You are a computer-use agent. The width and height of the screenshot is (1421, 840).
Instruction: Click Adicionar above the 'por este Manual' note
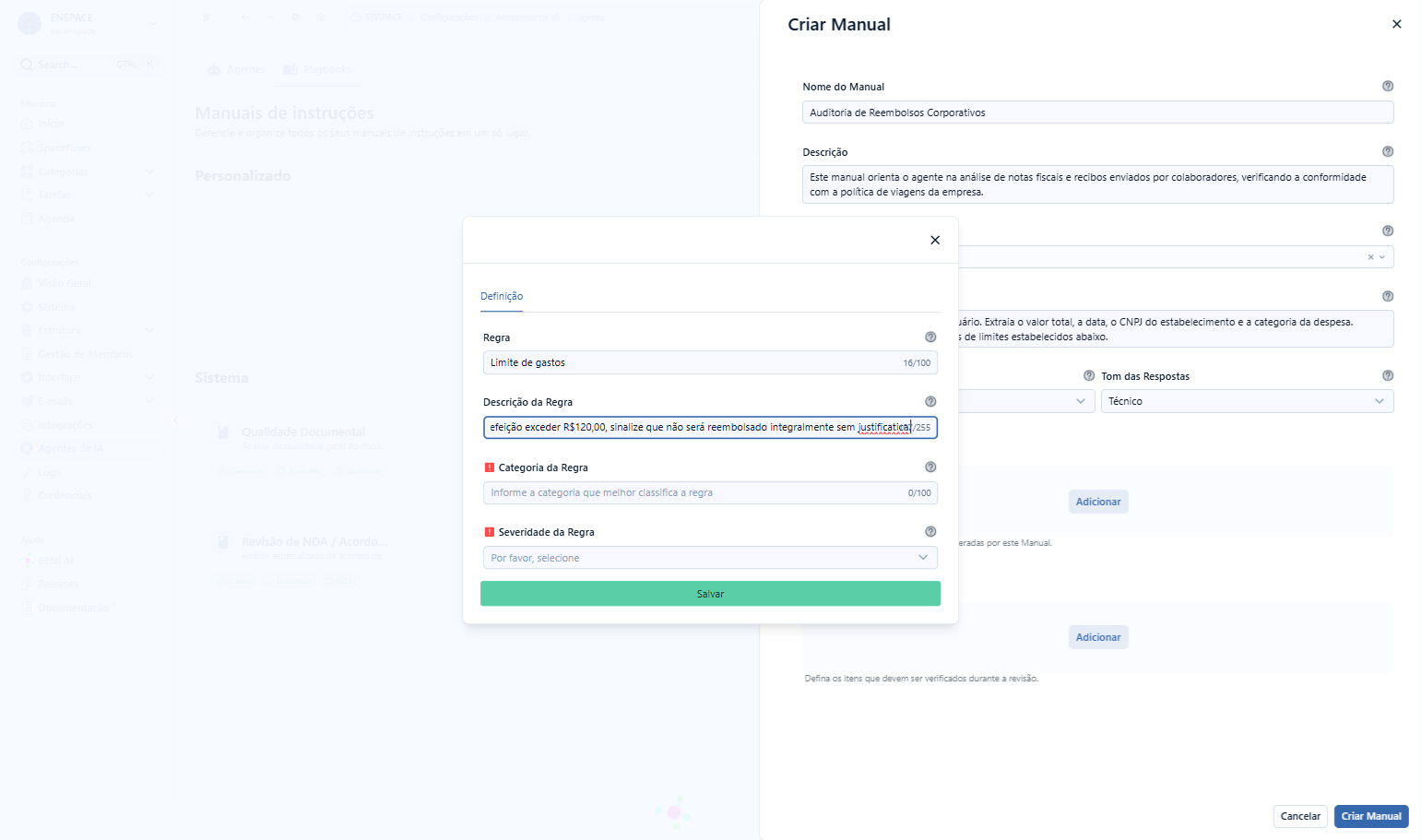(1098, 502)
